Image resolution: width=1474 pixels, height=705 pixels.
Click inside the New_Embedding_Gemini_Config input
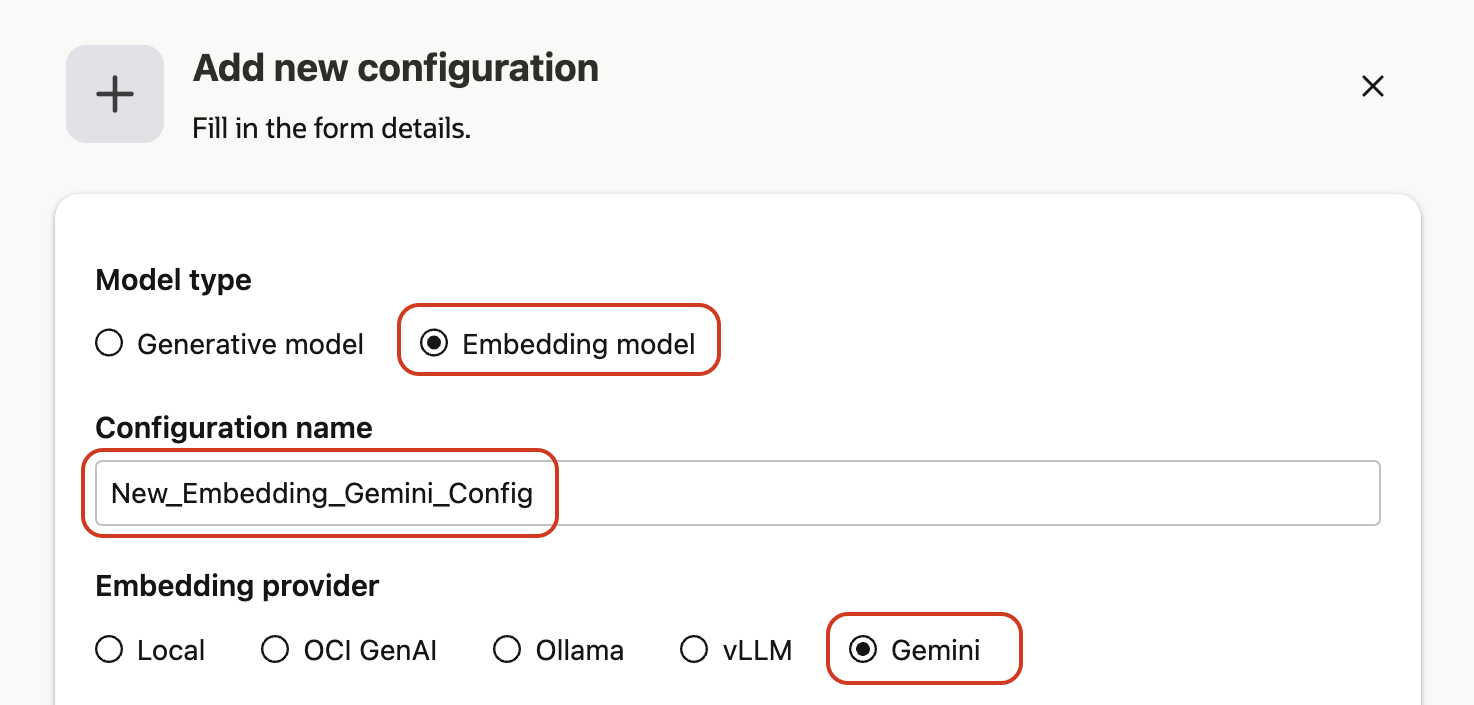(320, 492)
